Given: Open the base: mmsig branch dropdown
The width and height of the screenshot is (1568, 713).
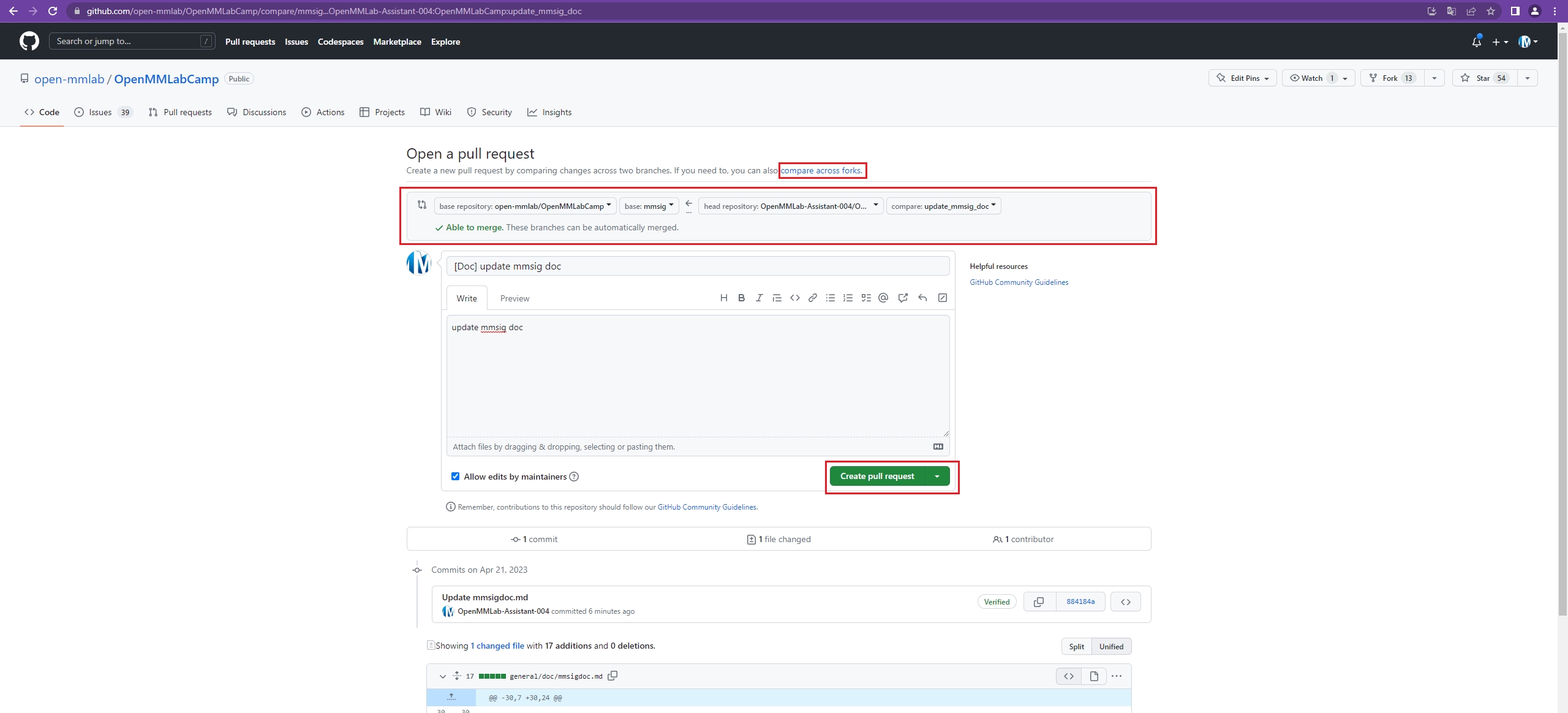Looking at the screenshot, I should (649, 206).
